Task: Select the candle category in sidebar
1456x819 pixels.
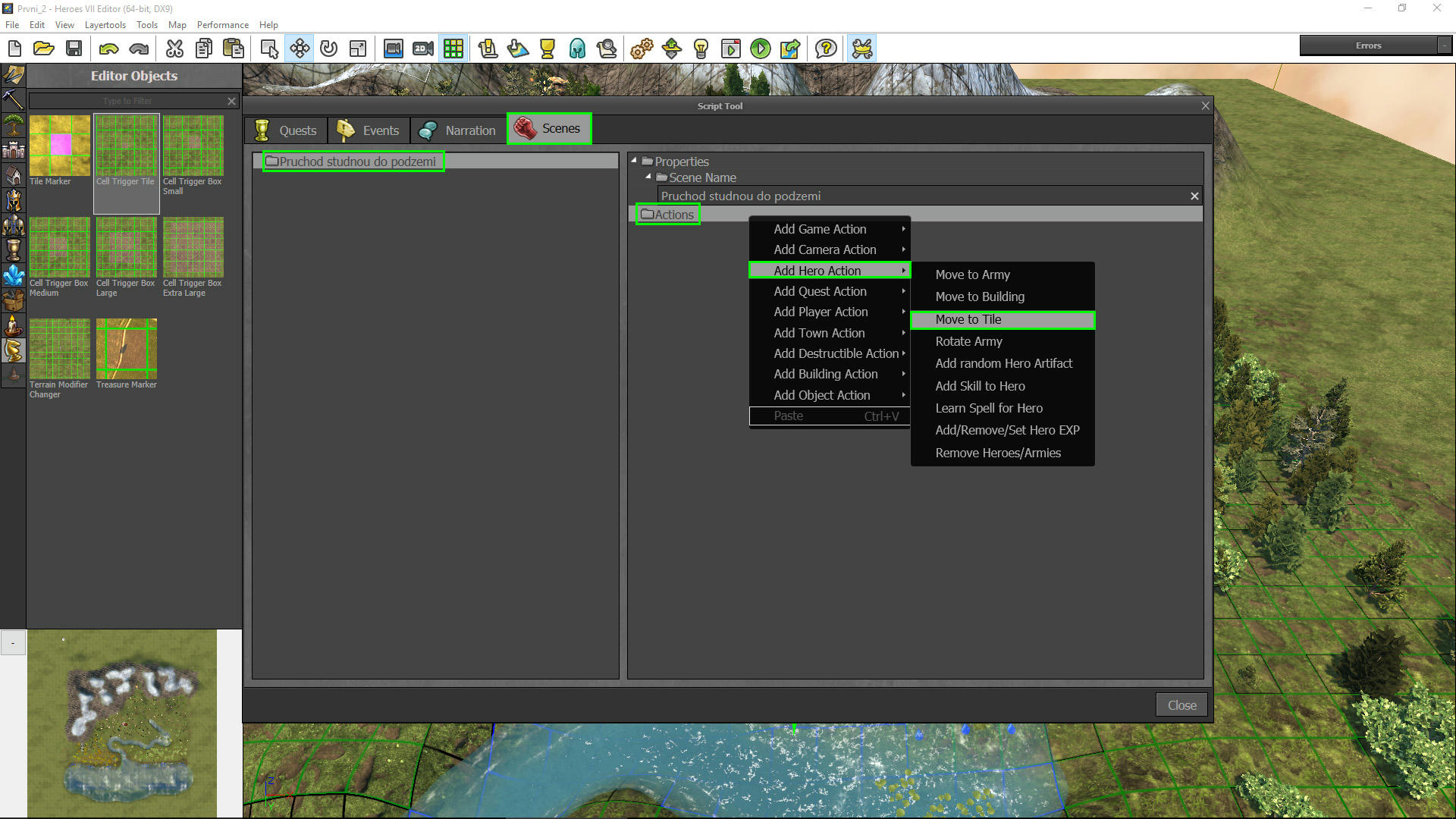Action: click(13, 325)
